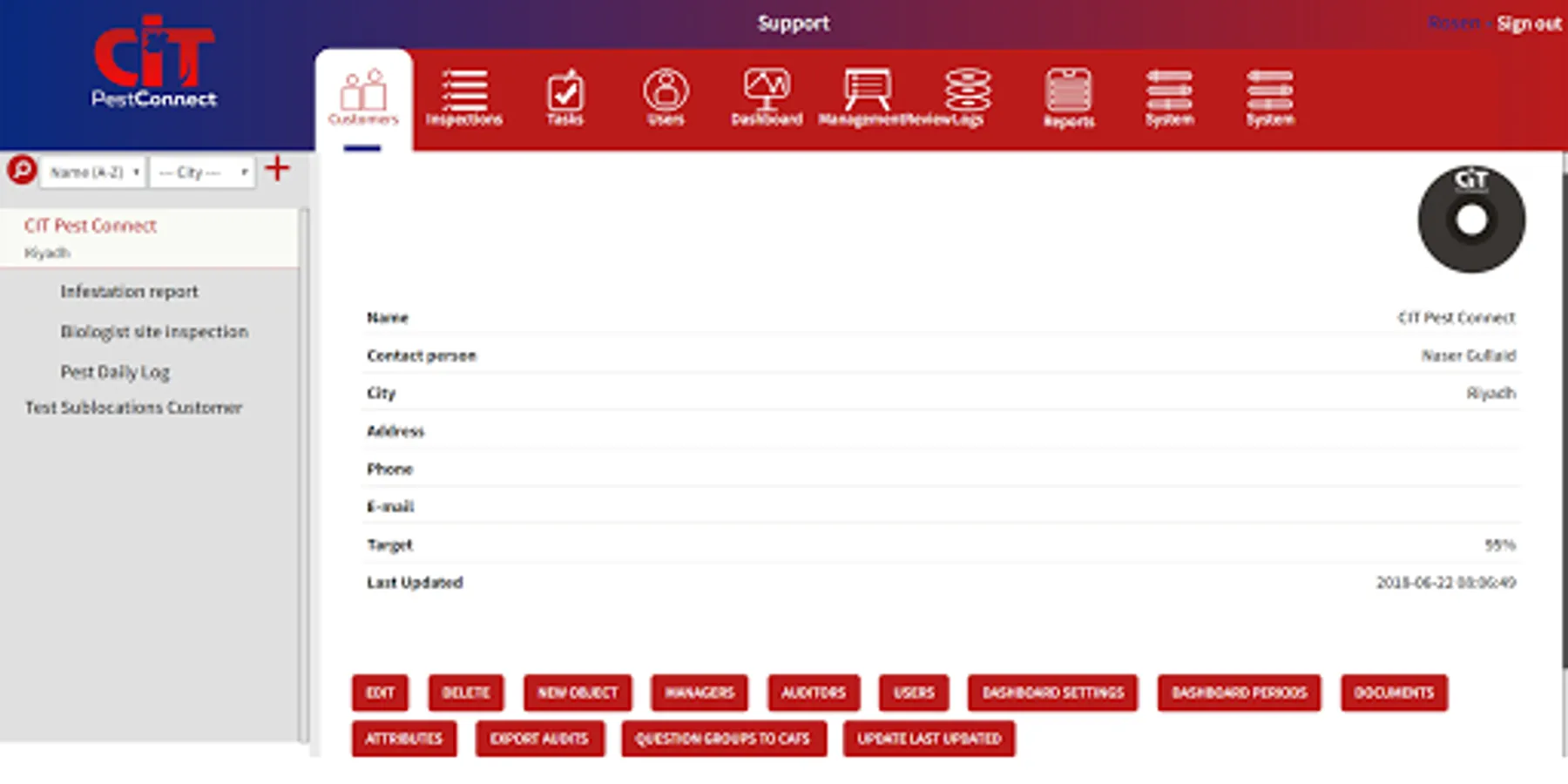
Task: Open Dashboard Periods
Action: 1240,693
